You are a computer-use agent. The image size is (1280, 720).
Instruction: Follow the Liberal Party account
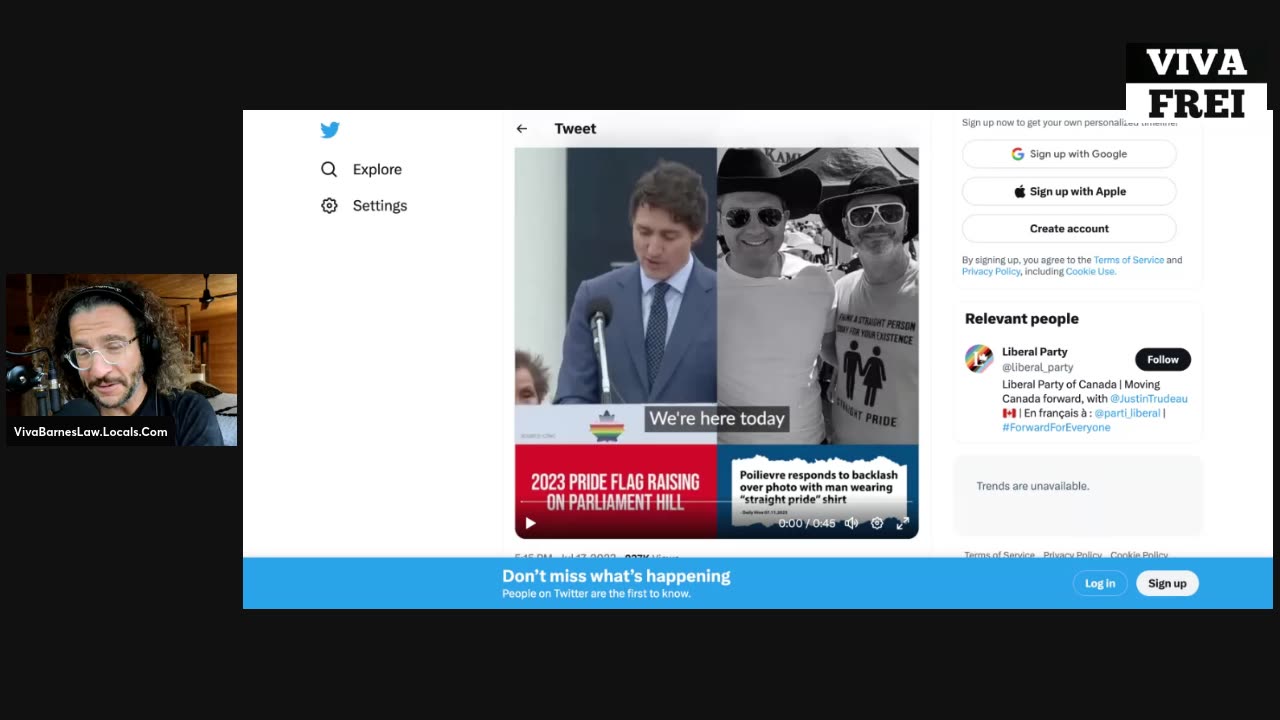coord(1163,359)
